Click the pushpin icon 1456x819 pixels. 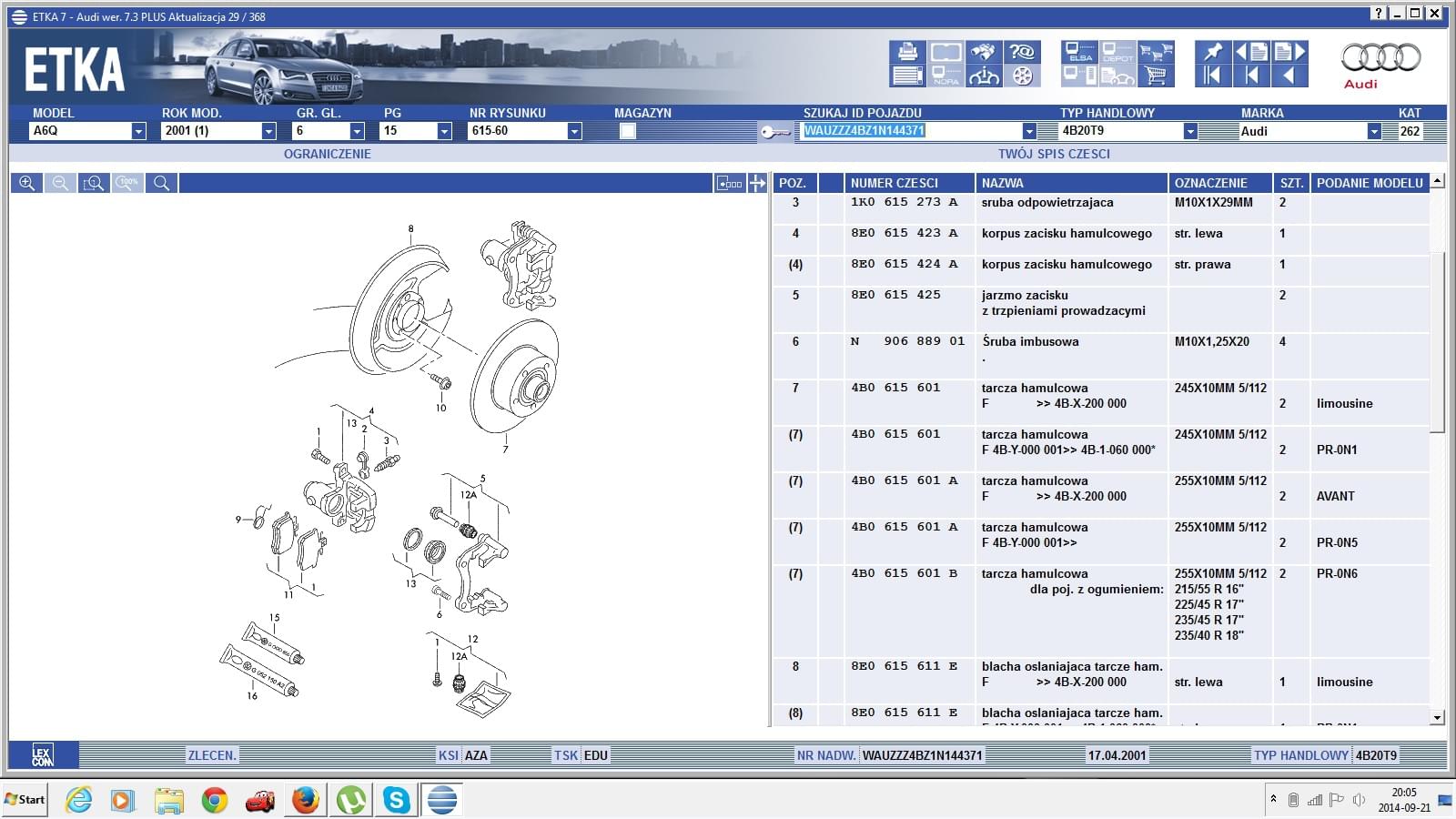[1213, 52]
